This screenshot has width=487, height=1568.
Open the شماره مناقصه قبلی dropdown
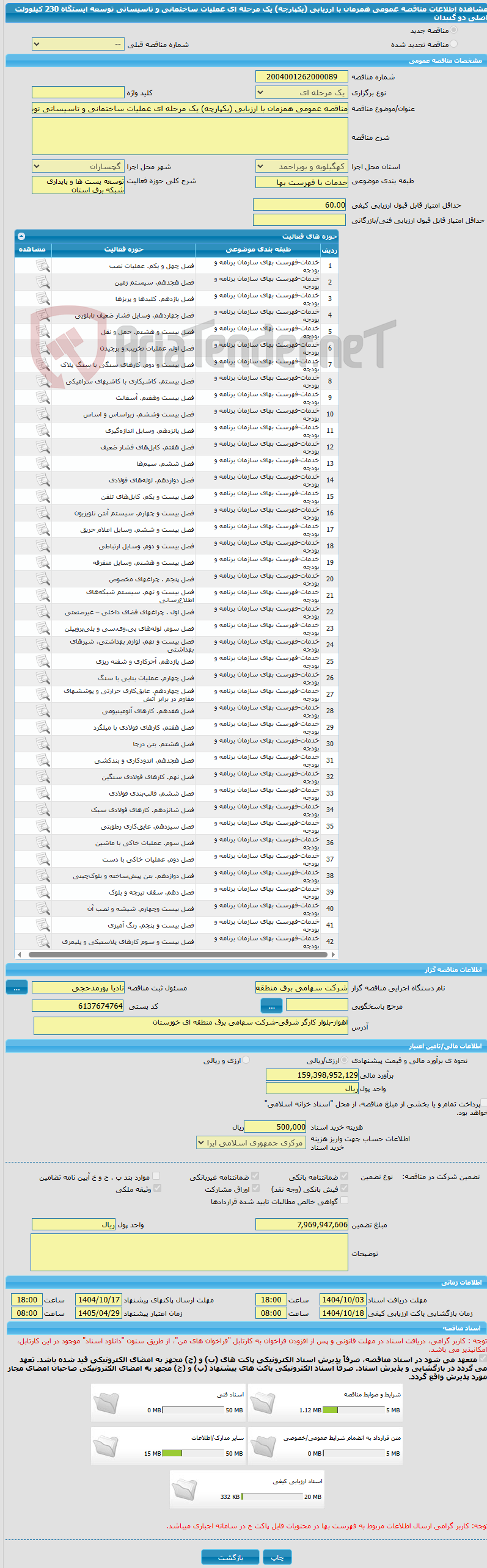point(78,44)
